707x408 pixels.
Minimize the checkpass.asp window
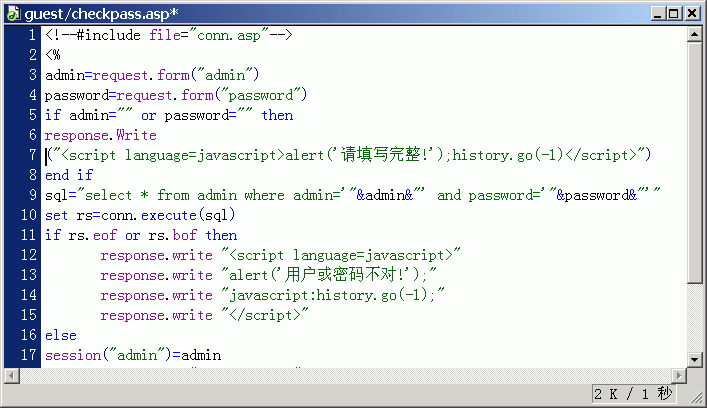[658, 14]
